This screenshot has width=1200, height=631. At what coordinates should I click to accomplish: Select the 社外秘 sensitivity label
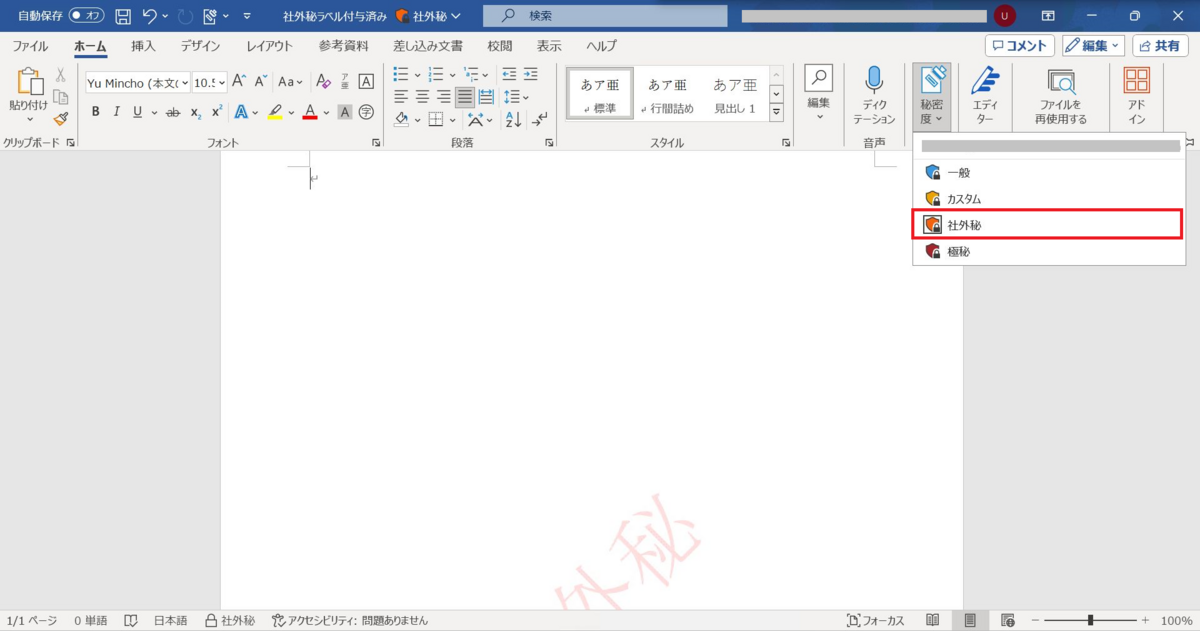click(1049, 225)
